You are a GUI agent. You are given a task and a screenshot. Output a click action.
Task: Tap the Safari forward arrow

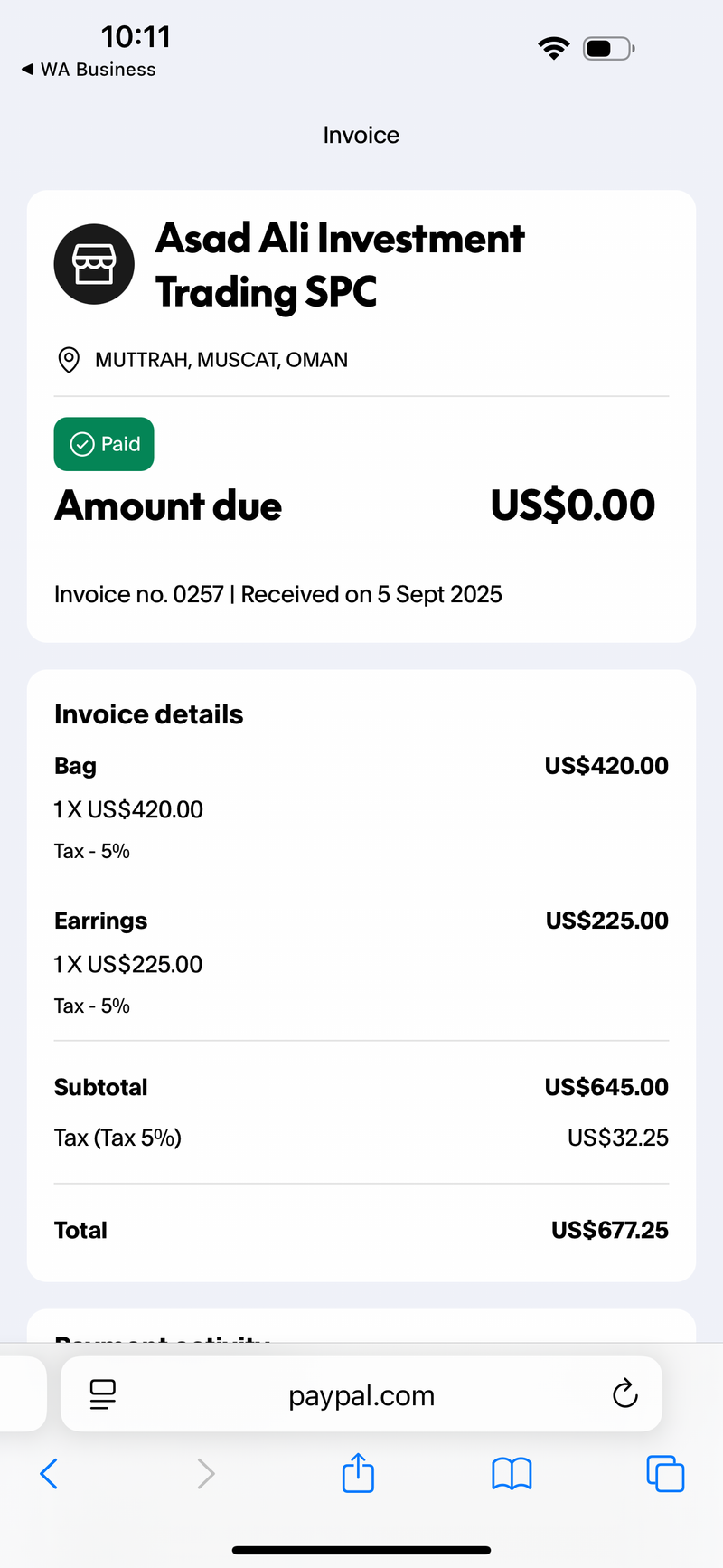point(206,1473)
